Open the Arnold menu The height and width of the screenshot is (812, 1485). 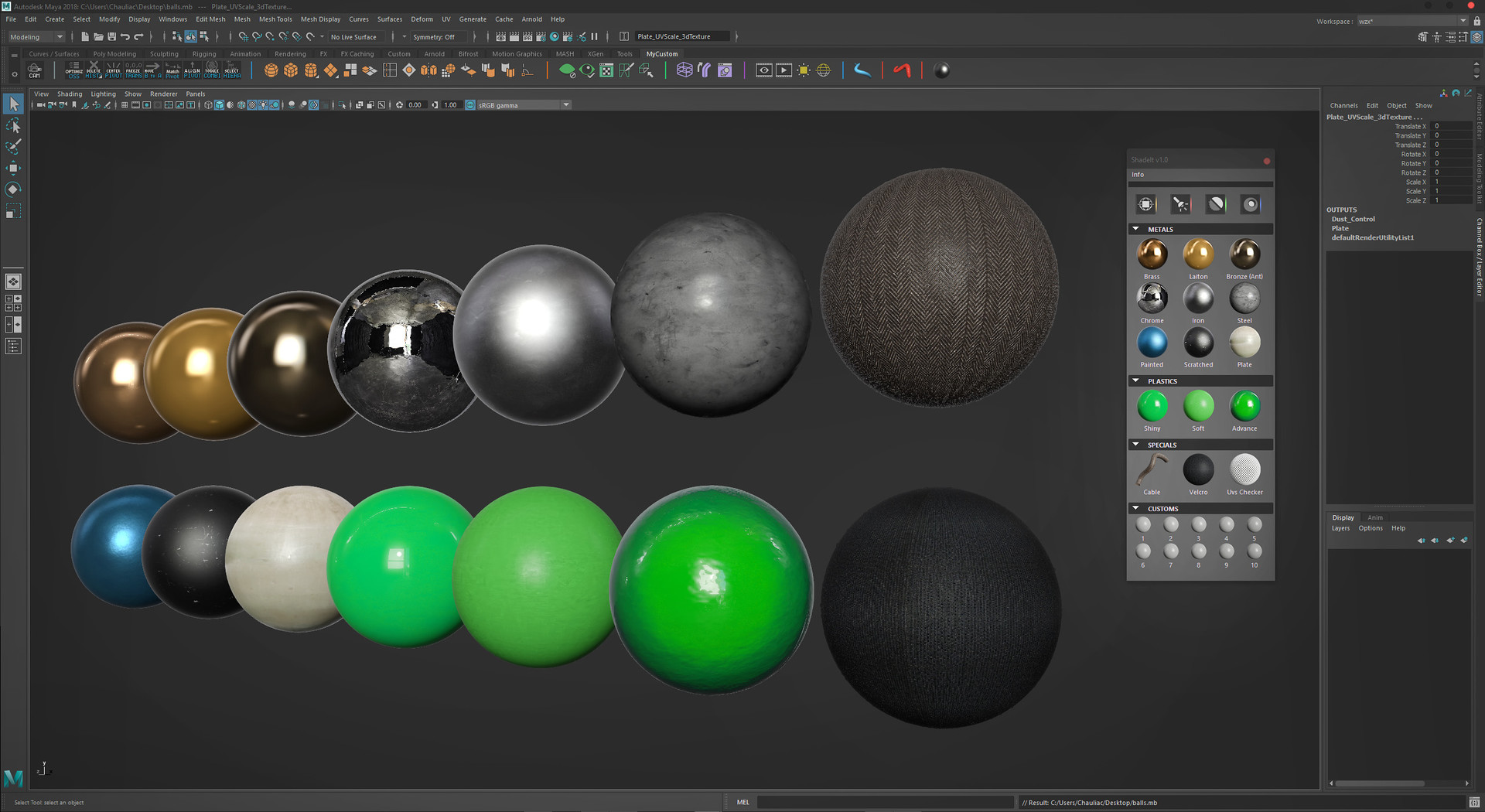531,19
